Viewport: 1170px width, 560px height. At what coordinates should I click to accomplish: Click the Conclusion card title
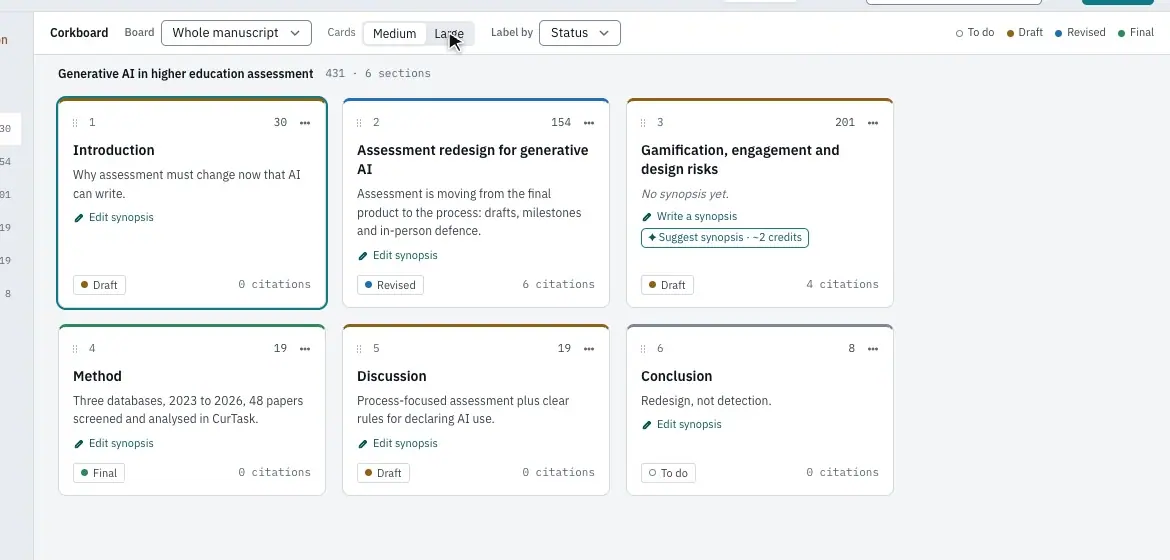pyautogui.click(x=677, y=376)
